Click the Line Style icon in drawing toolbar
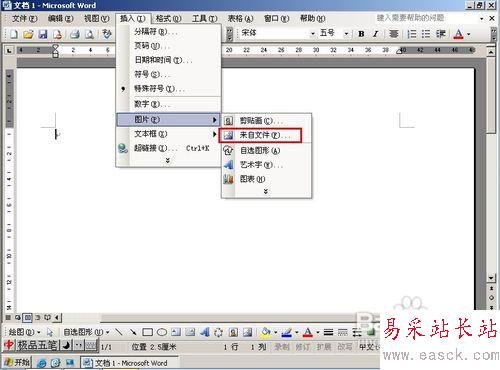 point(328,332)
